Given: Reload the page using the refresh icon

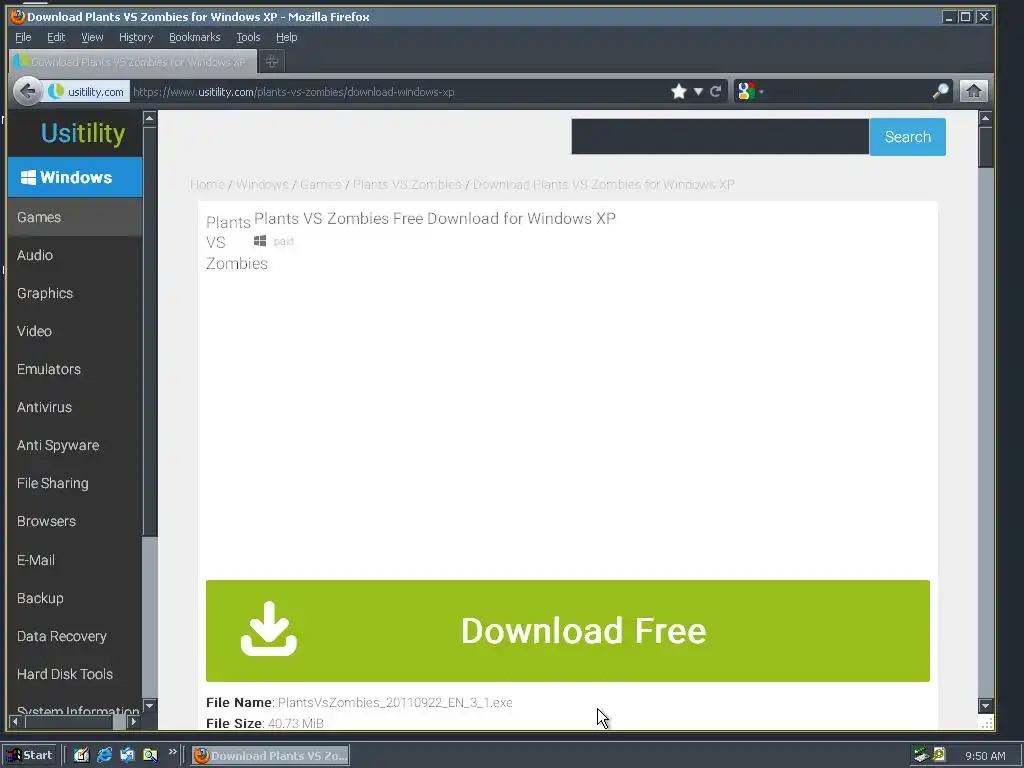Looking at the screenshot, I should point(716,91).
